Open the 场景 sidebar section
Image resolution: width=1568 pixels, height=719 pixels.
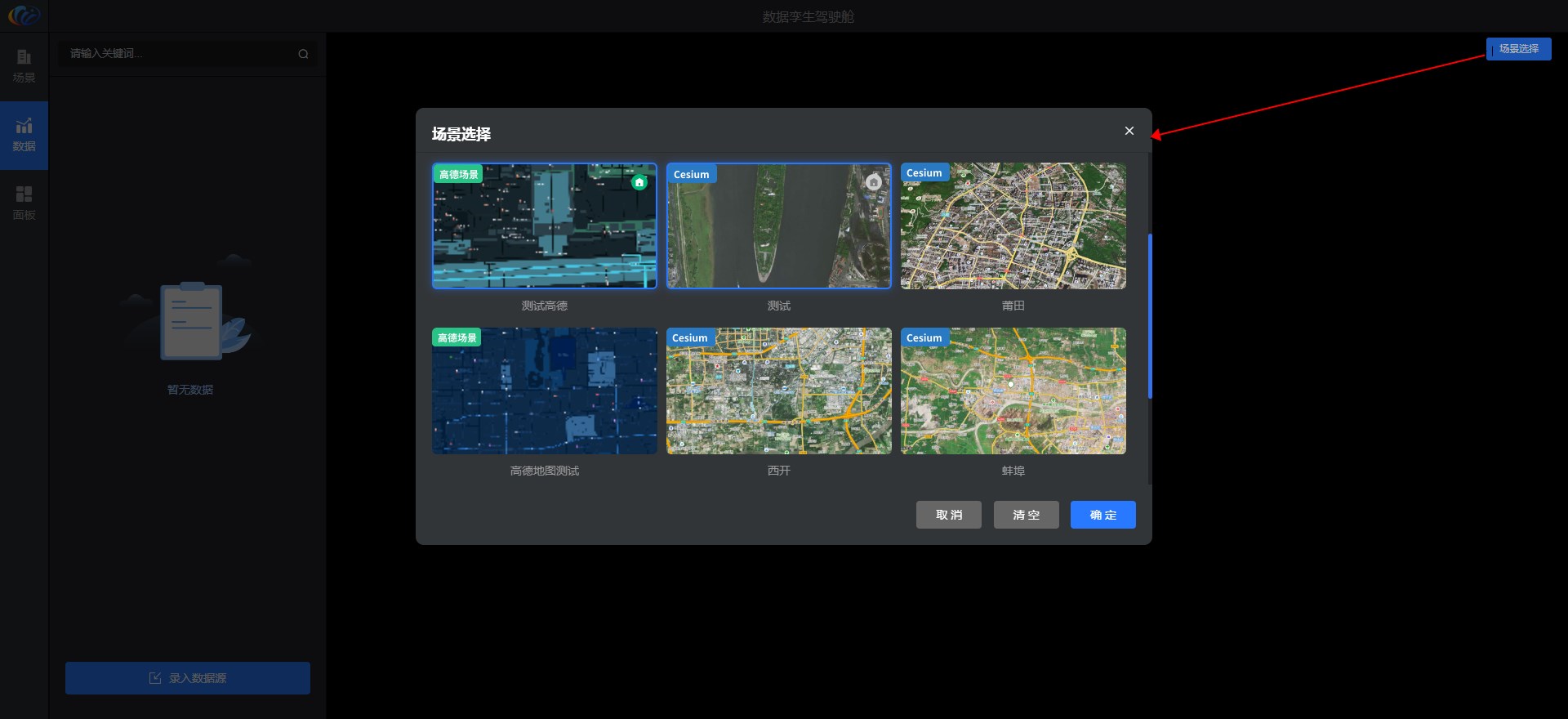(x=24, y=65)
